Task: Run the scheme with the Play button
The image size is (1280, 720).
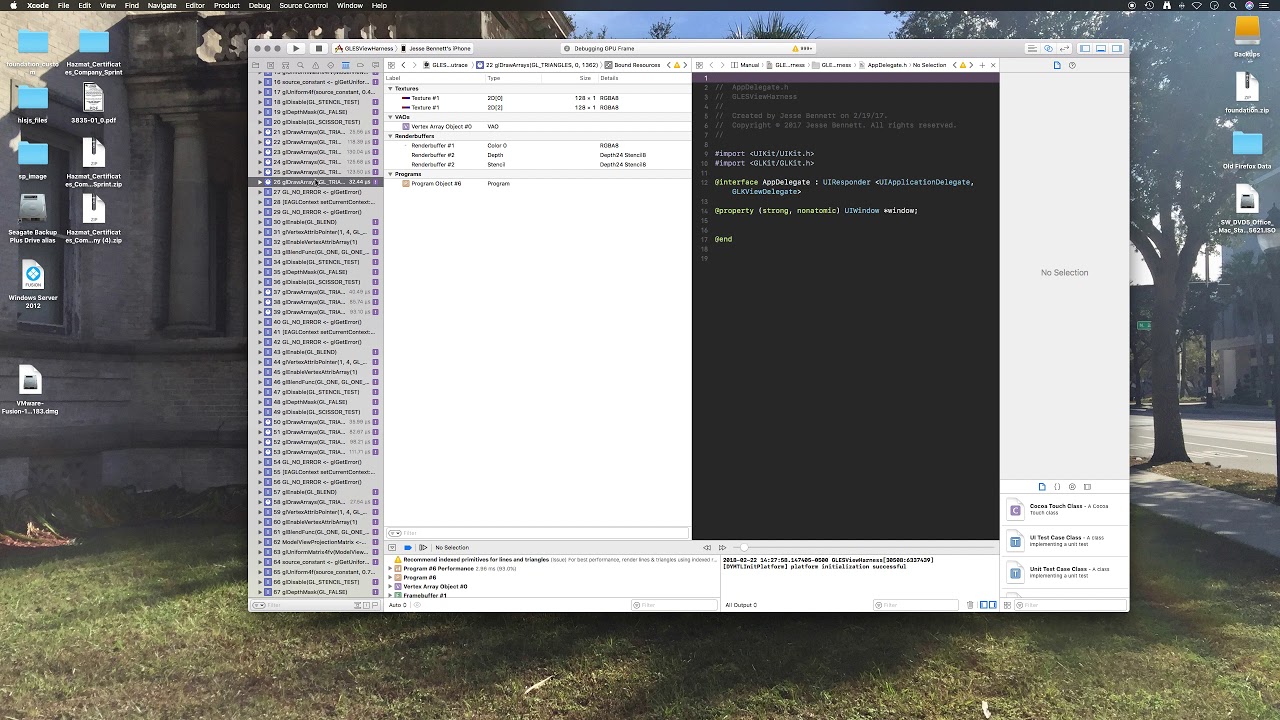Action: click(296, 48)
